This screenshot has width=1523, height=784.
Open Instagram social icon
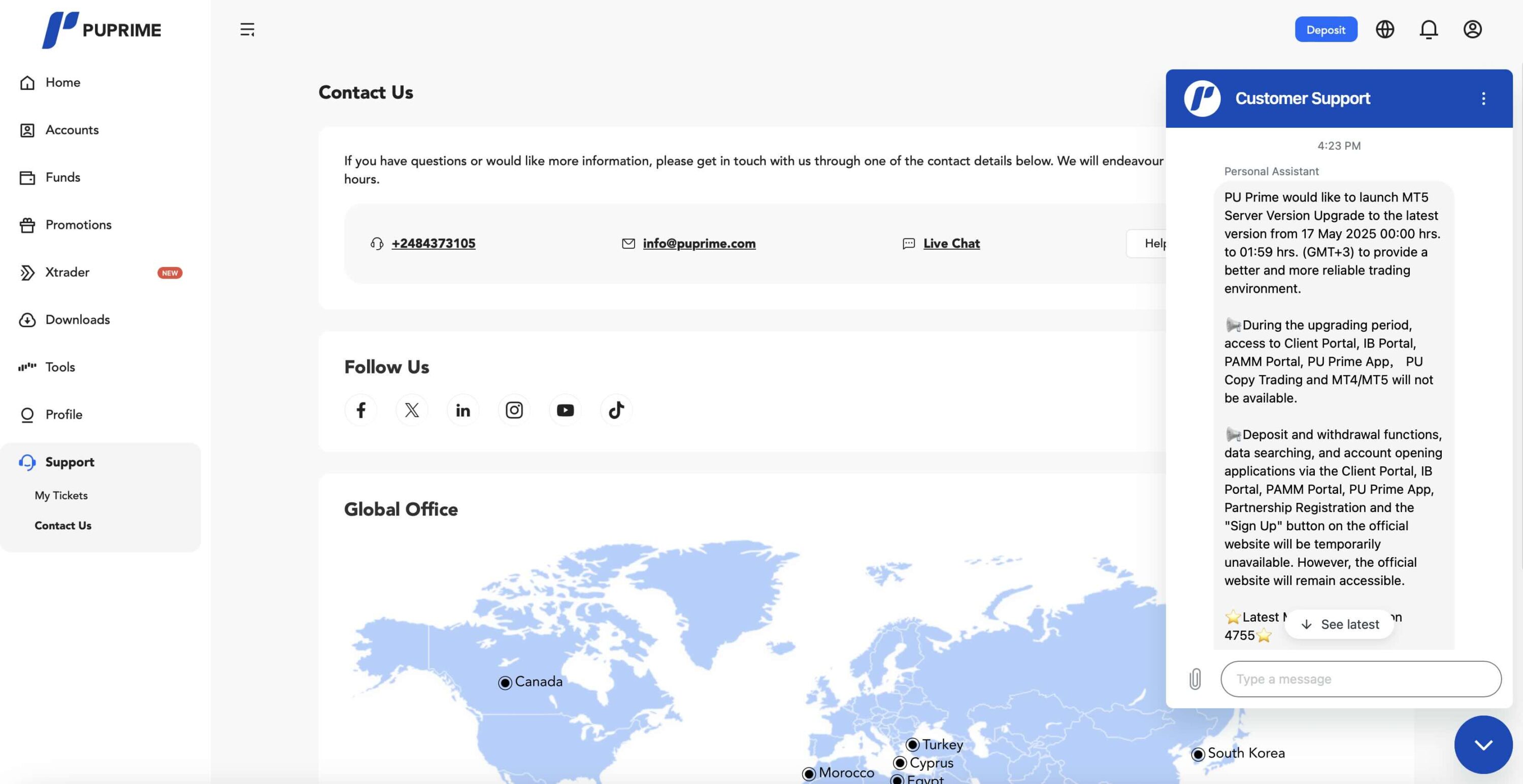pos(514,410)
